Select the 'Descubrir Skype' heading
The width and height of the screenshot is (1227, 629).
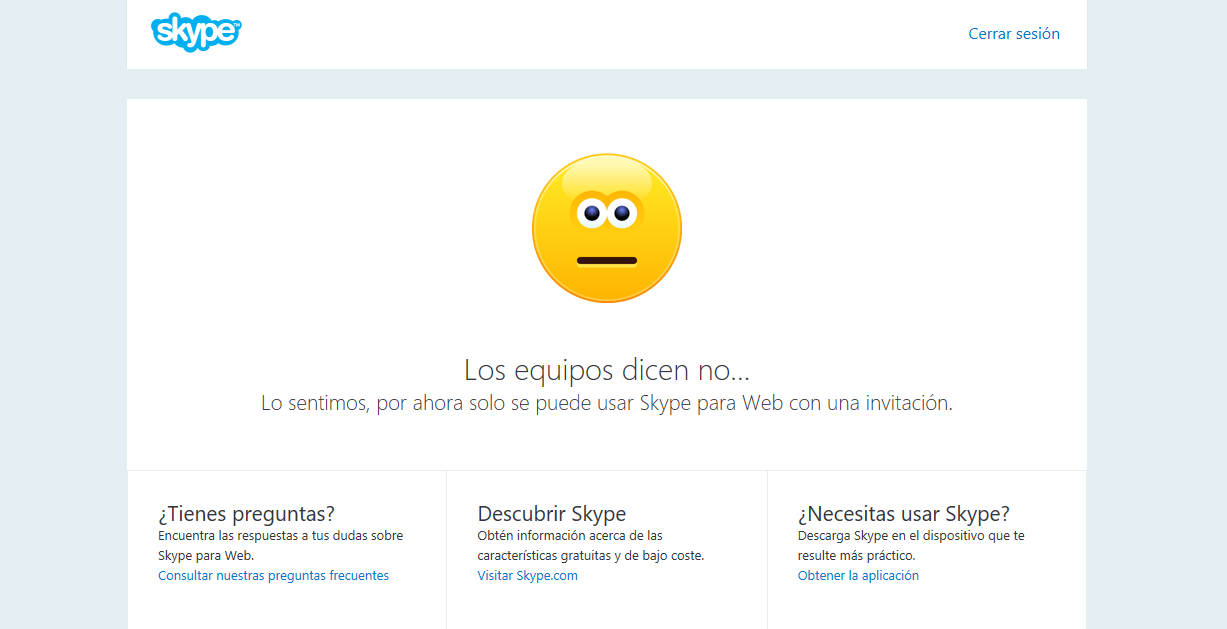[x=551, y=514]
